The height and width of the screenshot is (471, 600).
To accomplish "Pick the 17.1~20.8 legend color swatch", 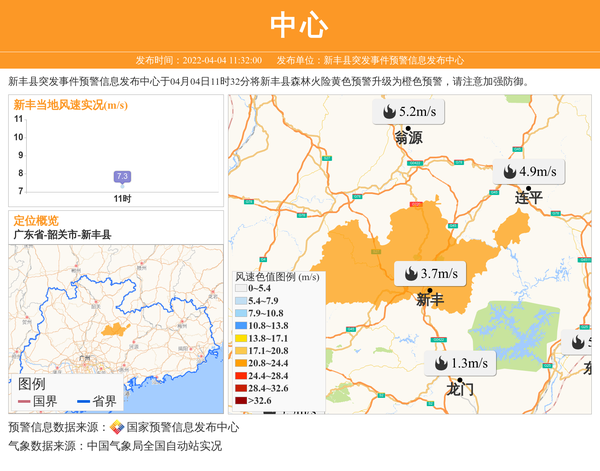I will (240, 351).
